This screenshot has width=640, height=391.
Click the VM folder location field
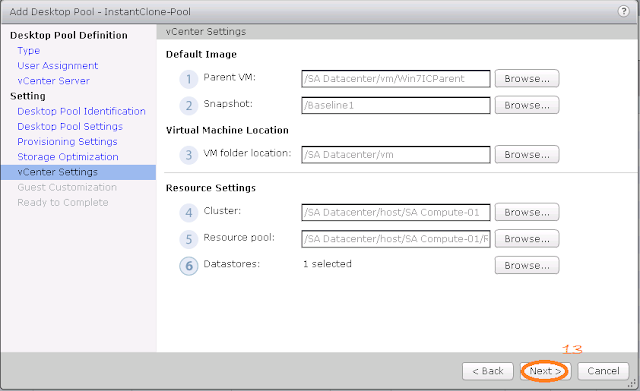[x=396, y=155]
